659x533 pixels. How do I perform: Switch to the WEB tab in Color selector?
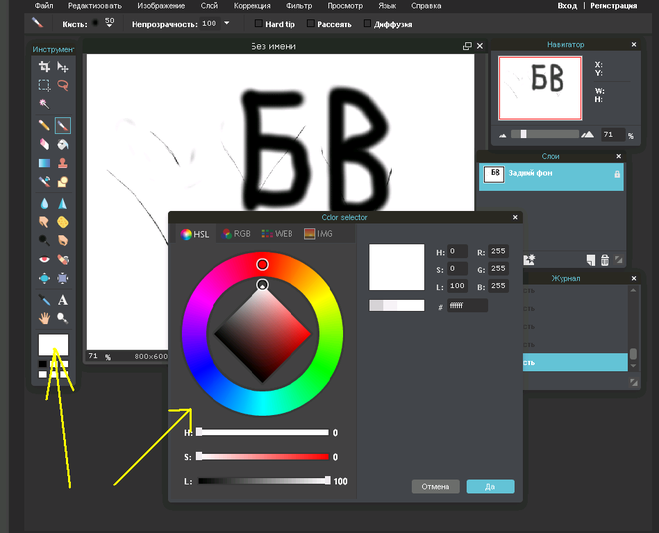click(x=277, y=234)
